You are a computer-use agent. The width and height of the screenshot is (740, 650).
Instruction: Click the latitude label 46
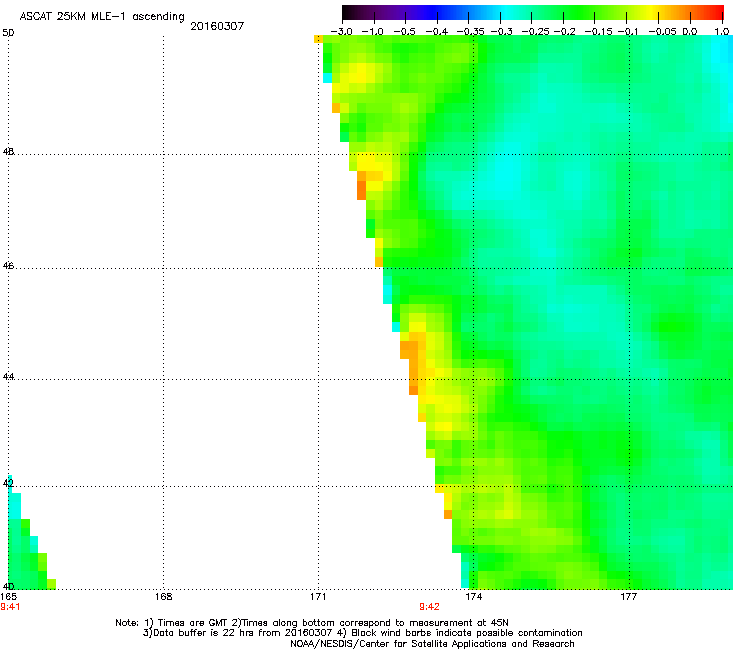[x=8, y=266]
